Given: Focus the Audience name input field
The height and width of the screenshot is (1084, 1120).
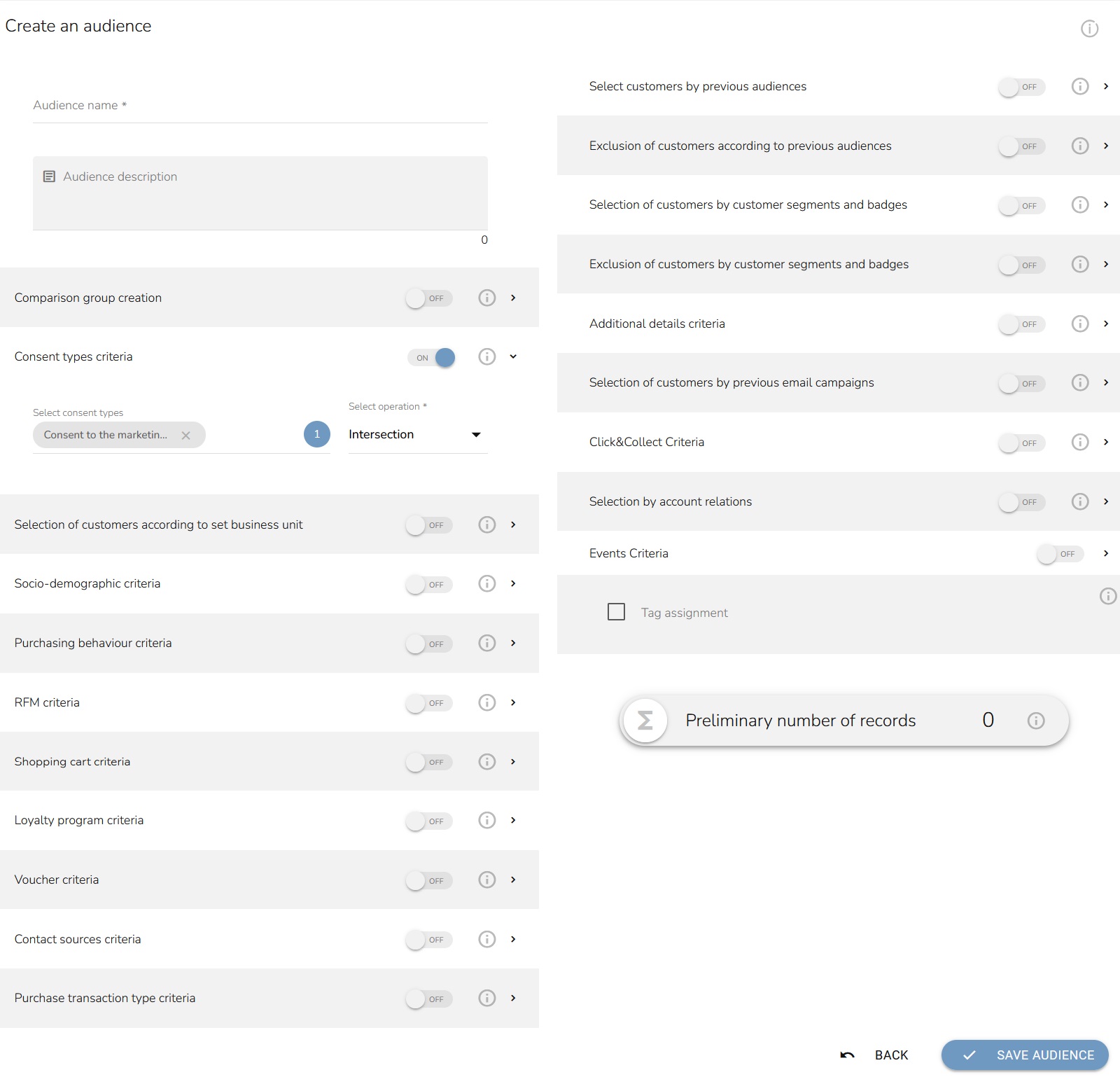Looking at the screenshot, I should tap(260, 106).
